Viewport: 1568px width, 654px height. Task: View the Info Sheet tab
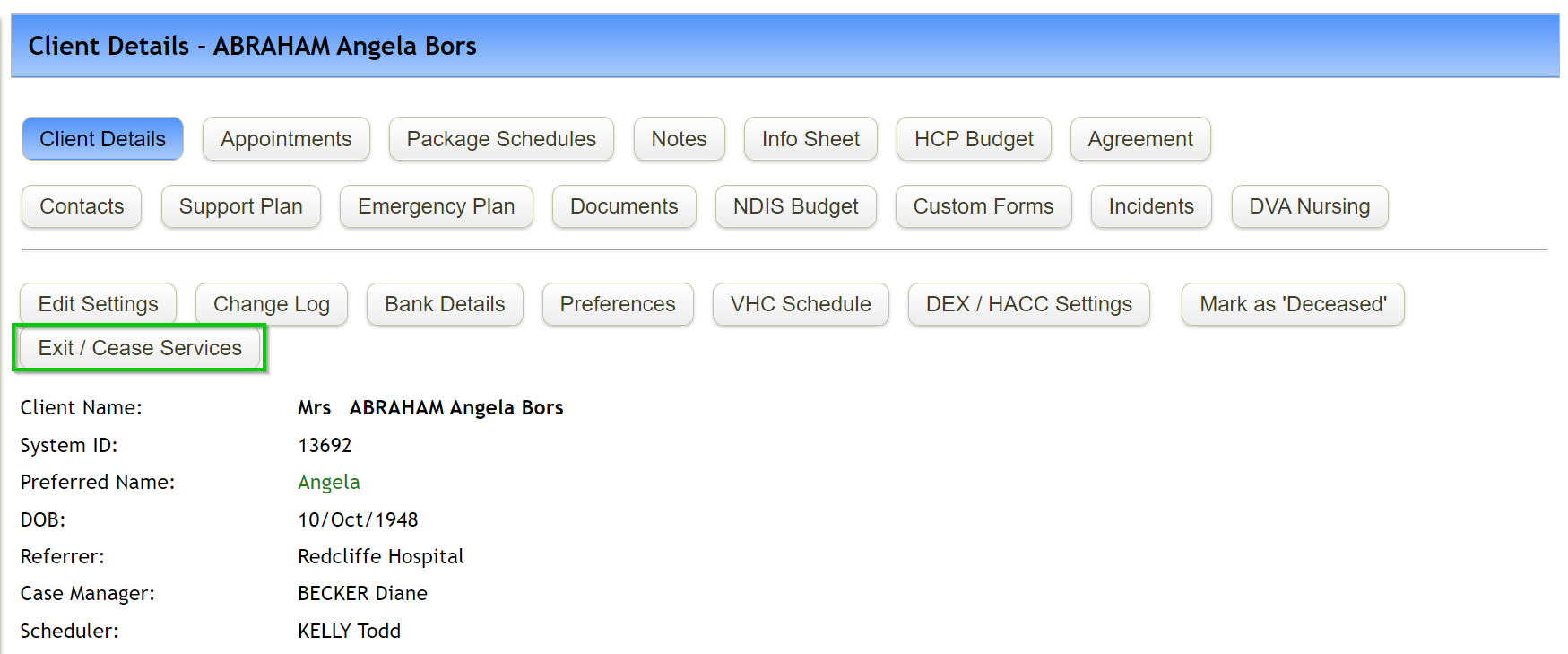810,139
